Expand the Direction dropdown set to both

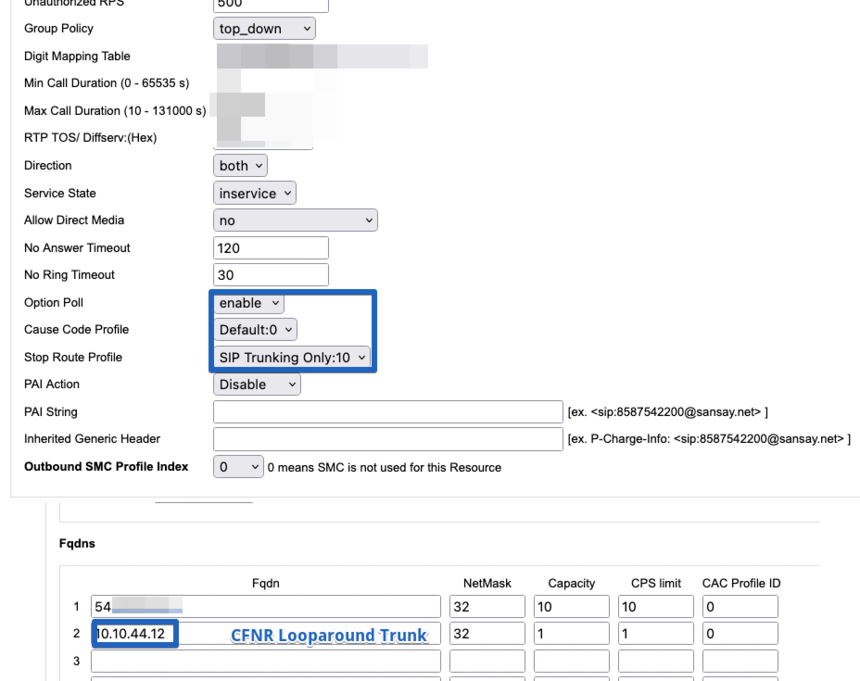(240, 166)
